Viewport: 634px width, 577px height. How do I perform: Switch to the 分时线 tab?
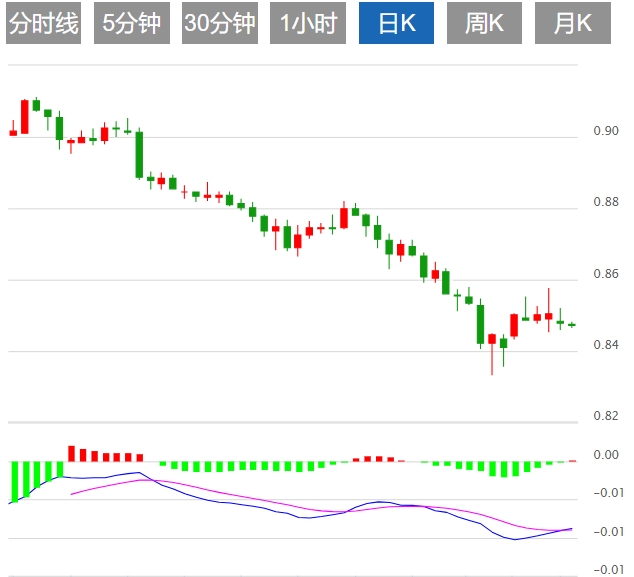(x=43, y=24)
